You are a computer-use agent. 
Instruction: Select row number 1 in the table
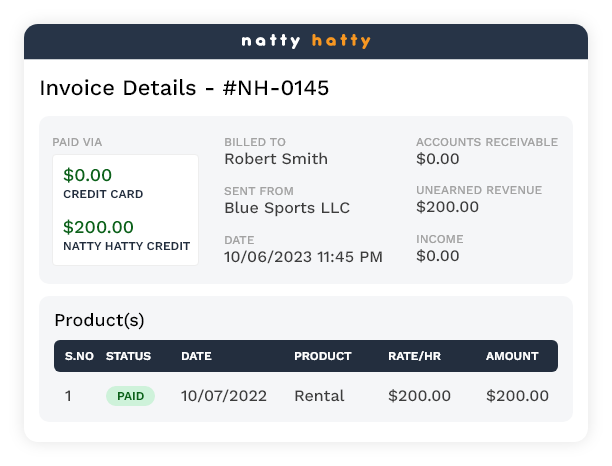coord(68,396)
